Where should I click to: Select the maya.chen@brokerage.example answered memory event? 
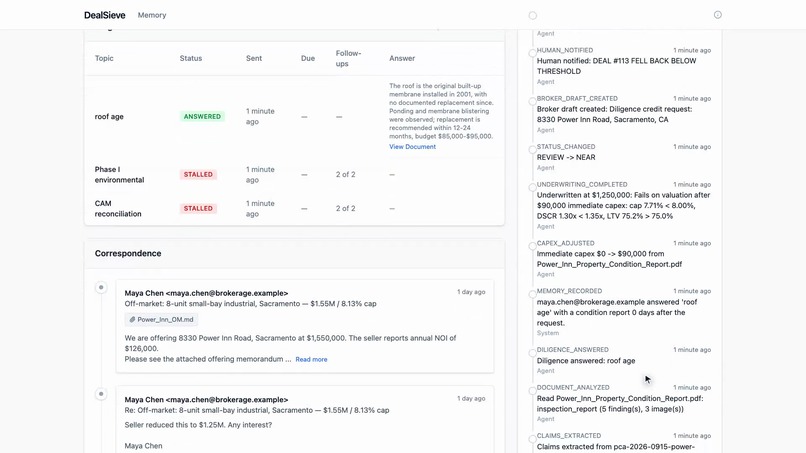617,312
